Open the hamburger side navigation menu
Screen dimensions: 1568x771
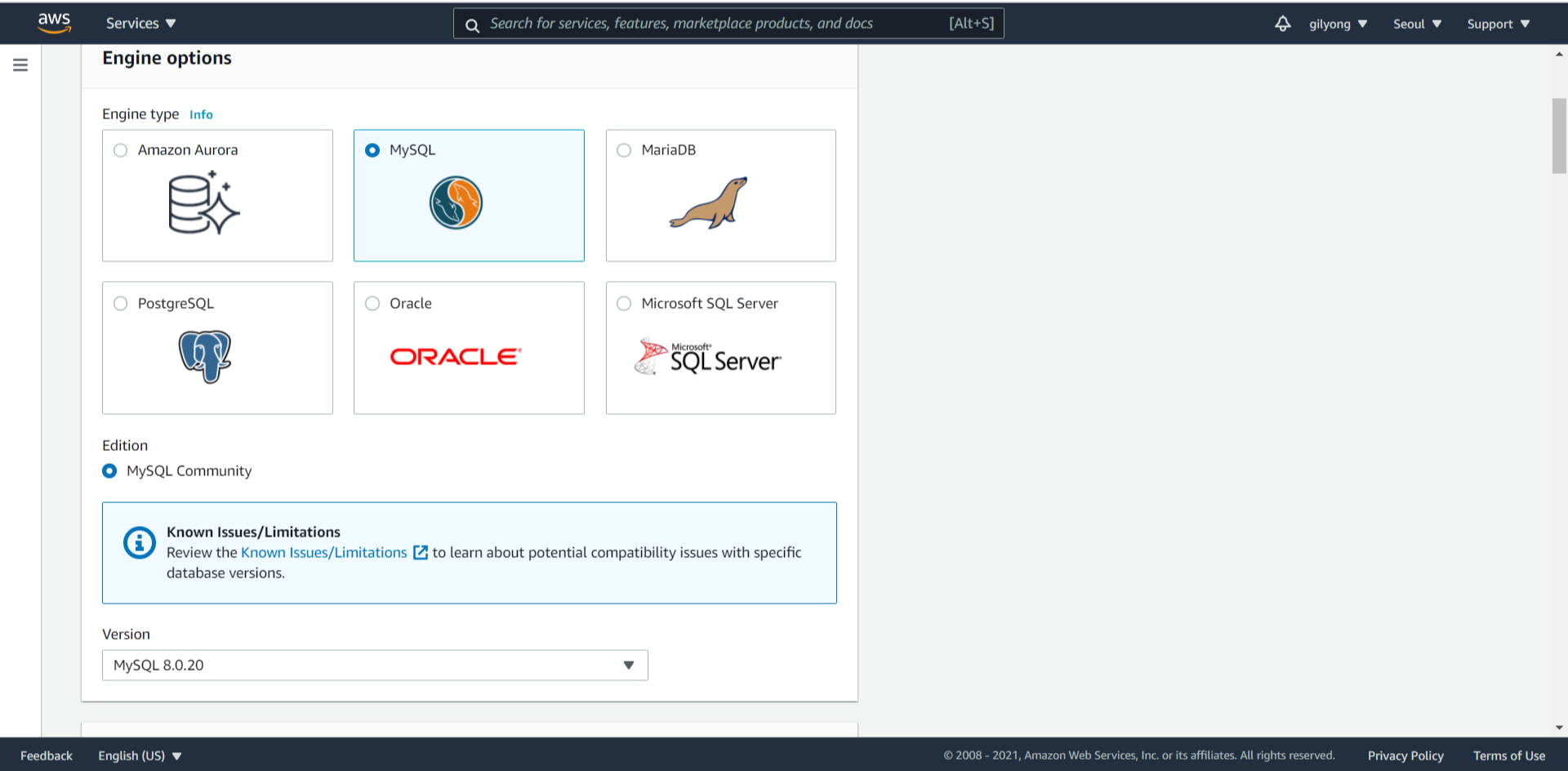tap(20, 65)
